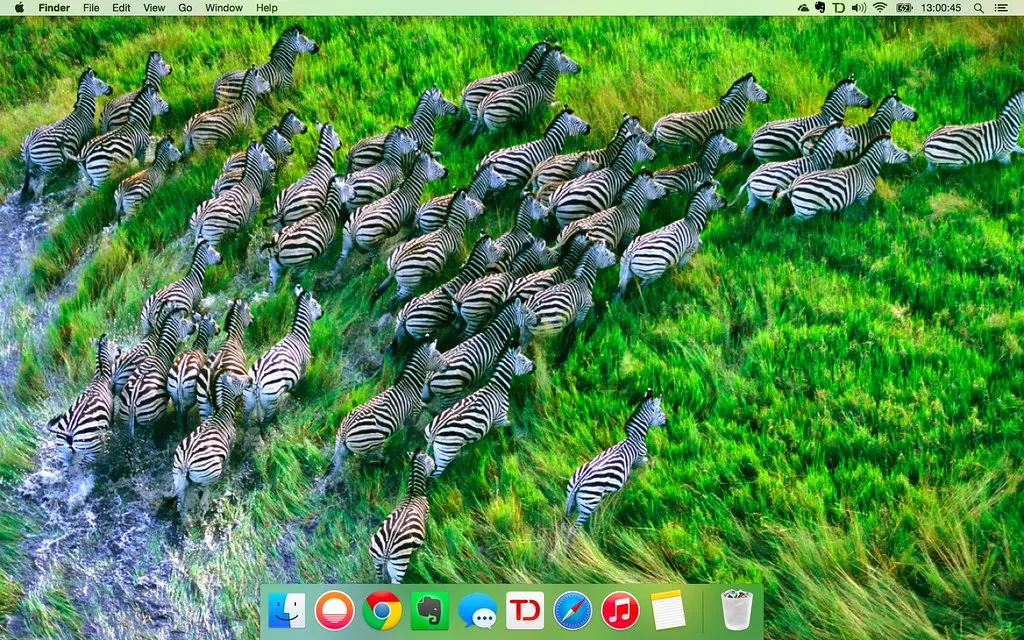This screenshot has width=1024, height=640.
Task: Launch the Sunrise calendar app in Dock
Action: tap(334, 611)
